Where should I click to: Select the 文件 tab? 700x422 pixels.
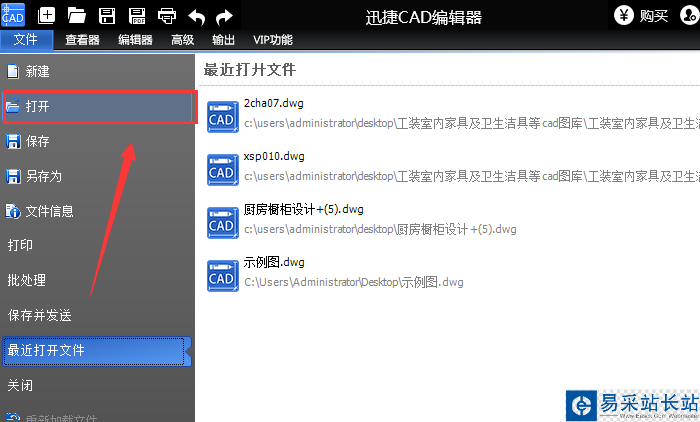pyautogui.click(x=26, y=39)
